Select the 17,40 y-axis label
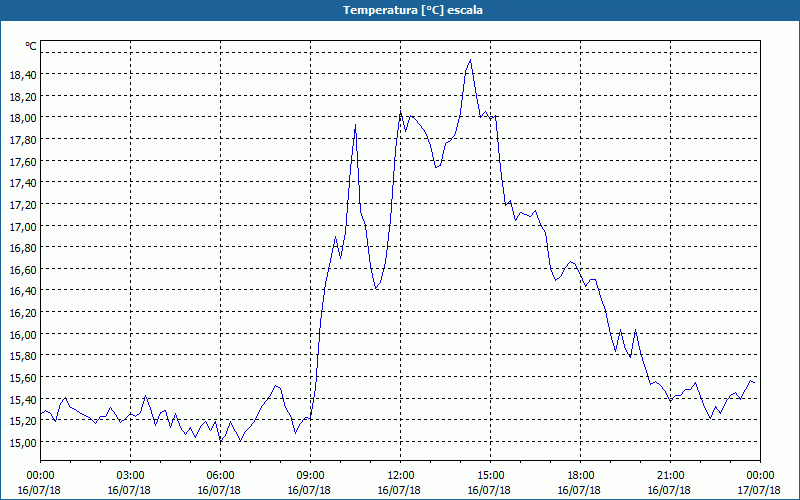The height and width of the screenshot is (500, 800). click(23, 183)
